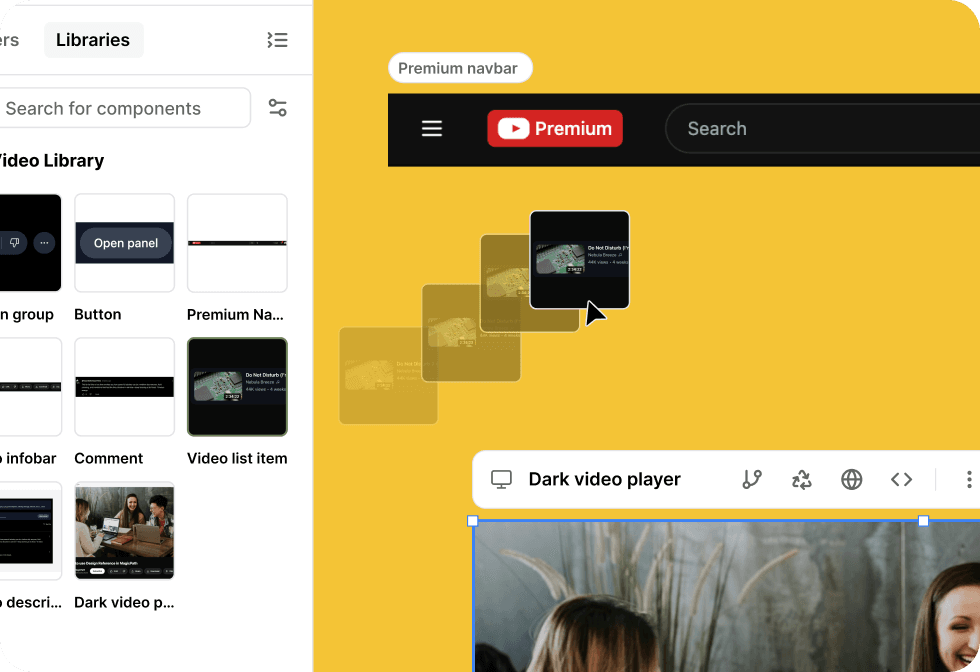Select the Video list item thumbnail
Image resolution: width=980 pixels, height=672 pixels.
coord(237,387)
